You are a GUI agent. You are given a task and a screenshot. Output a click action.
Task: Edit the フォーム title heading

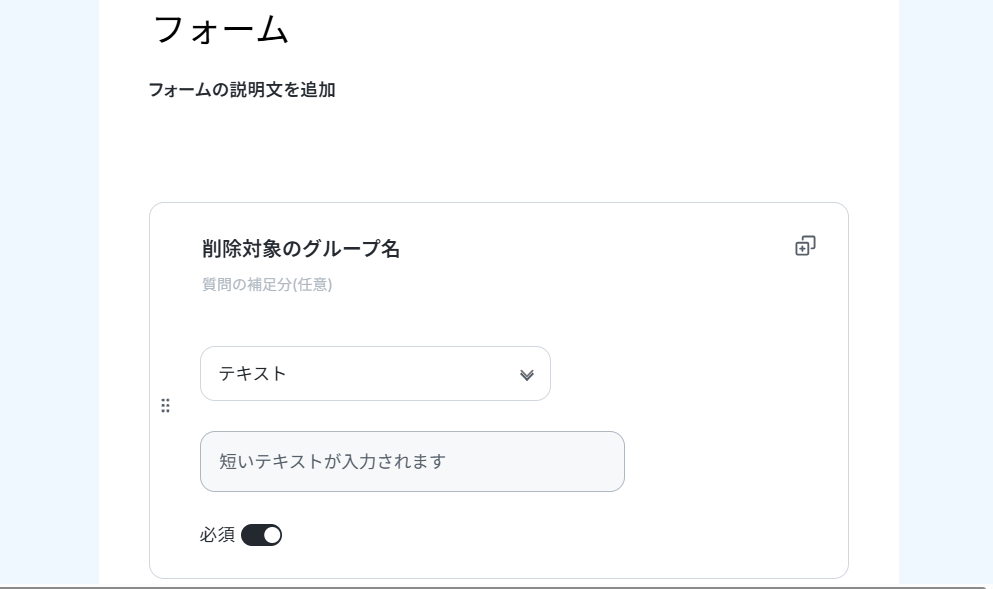(221, 28)
